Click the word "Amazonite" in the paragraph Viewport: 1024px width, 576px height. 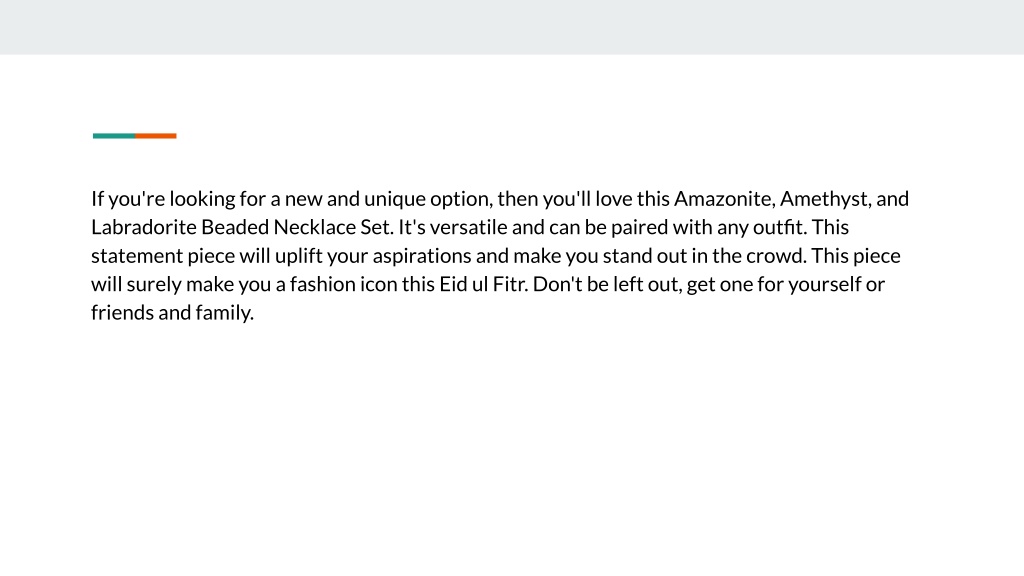coord(724,199)
